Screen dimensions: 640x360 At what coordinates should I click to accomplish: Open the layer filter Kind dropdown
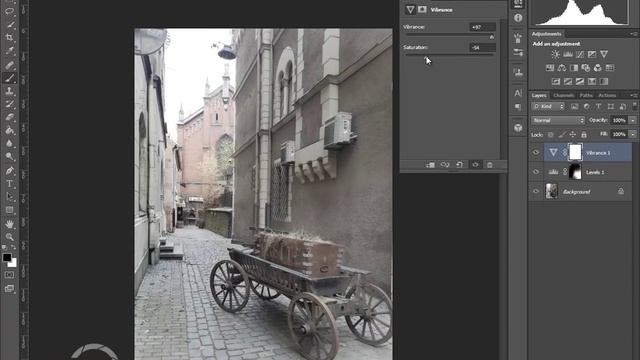(548, 107)
